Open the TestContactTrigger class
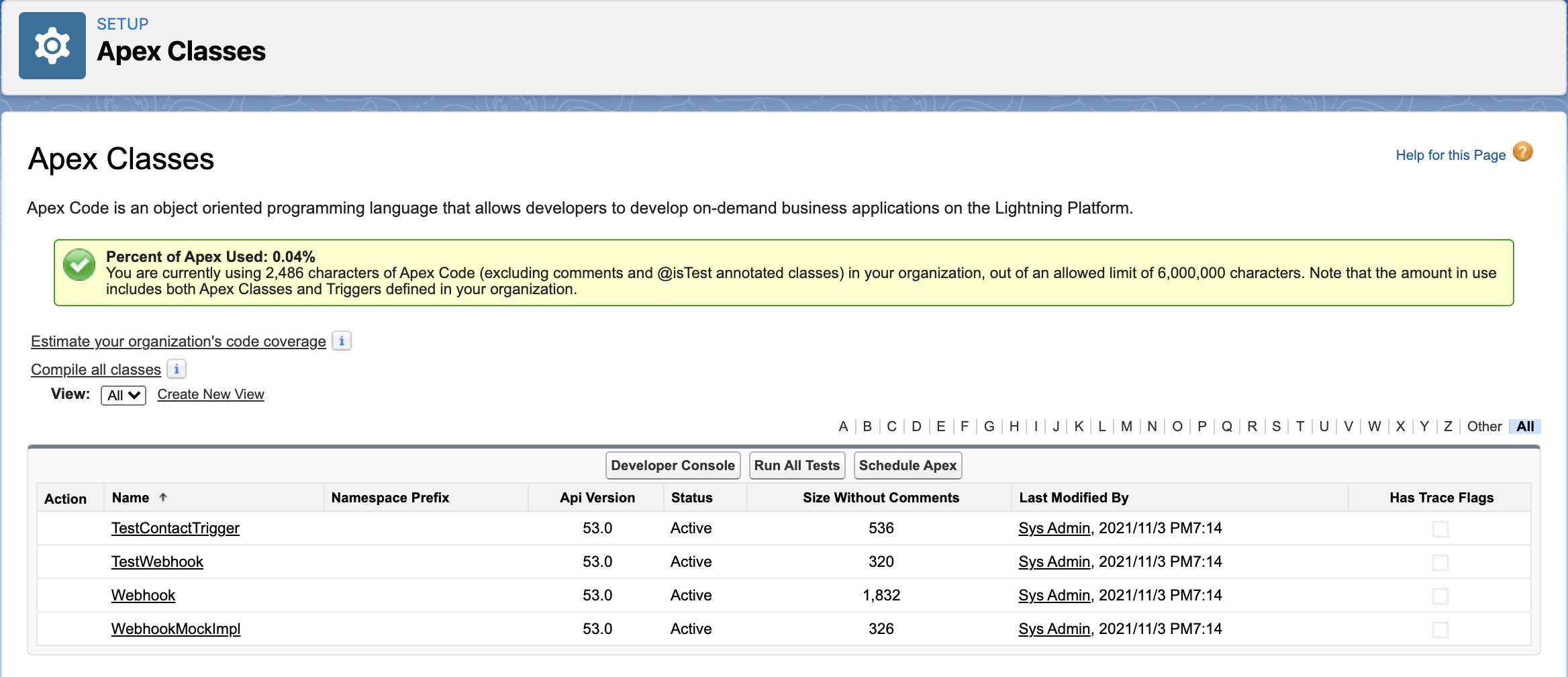The width and height of the screenshot is (1568, 677). [175, 528]
